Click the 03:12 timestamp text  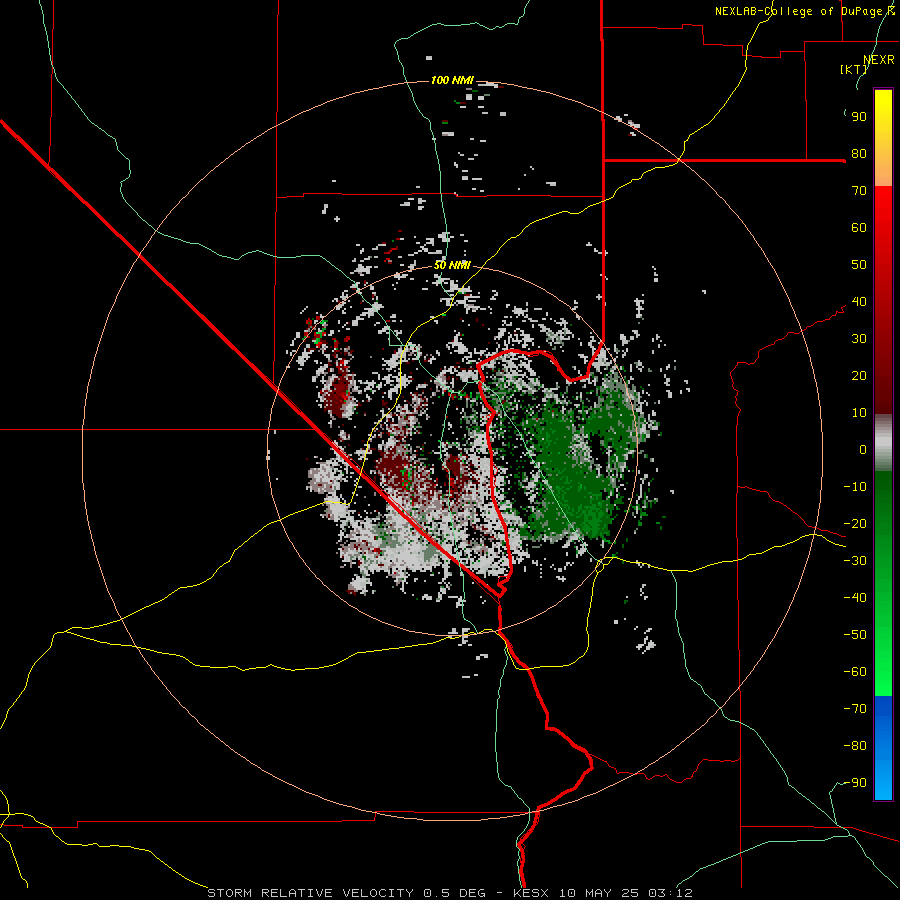tap(670, 893)
